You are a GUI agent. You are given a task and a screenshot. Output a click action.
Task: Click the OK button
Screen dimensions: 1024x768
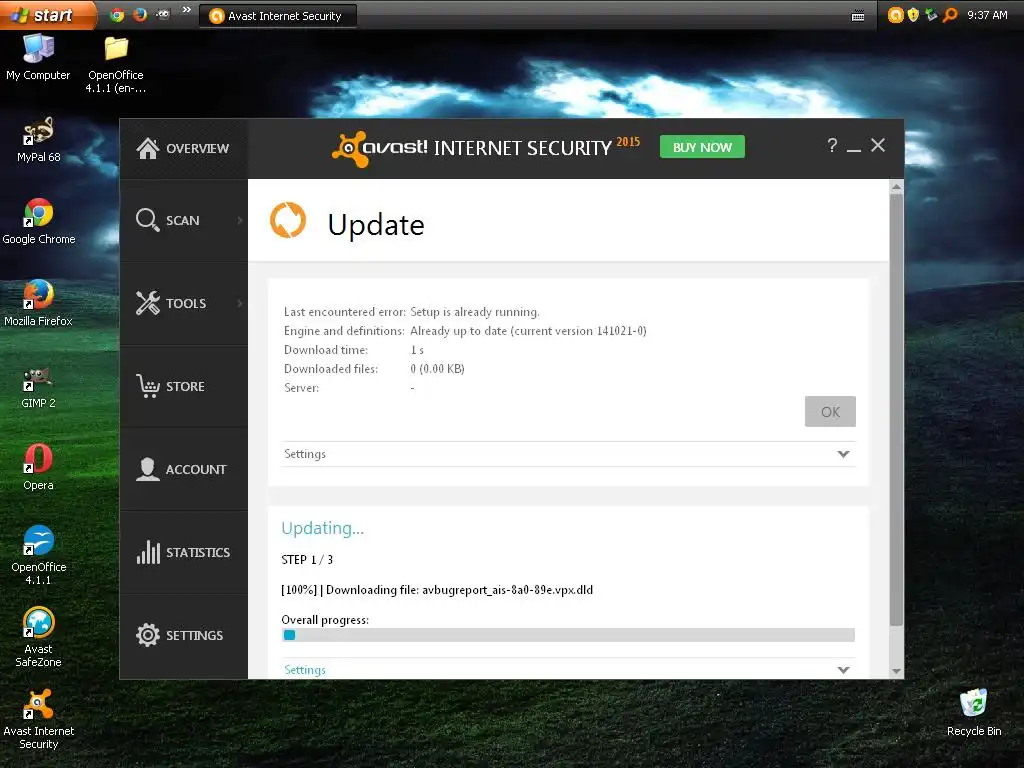830,411
